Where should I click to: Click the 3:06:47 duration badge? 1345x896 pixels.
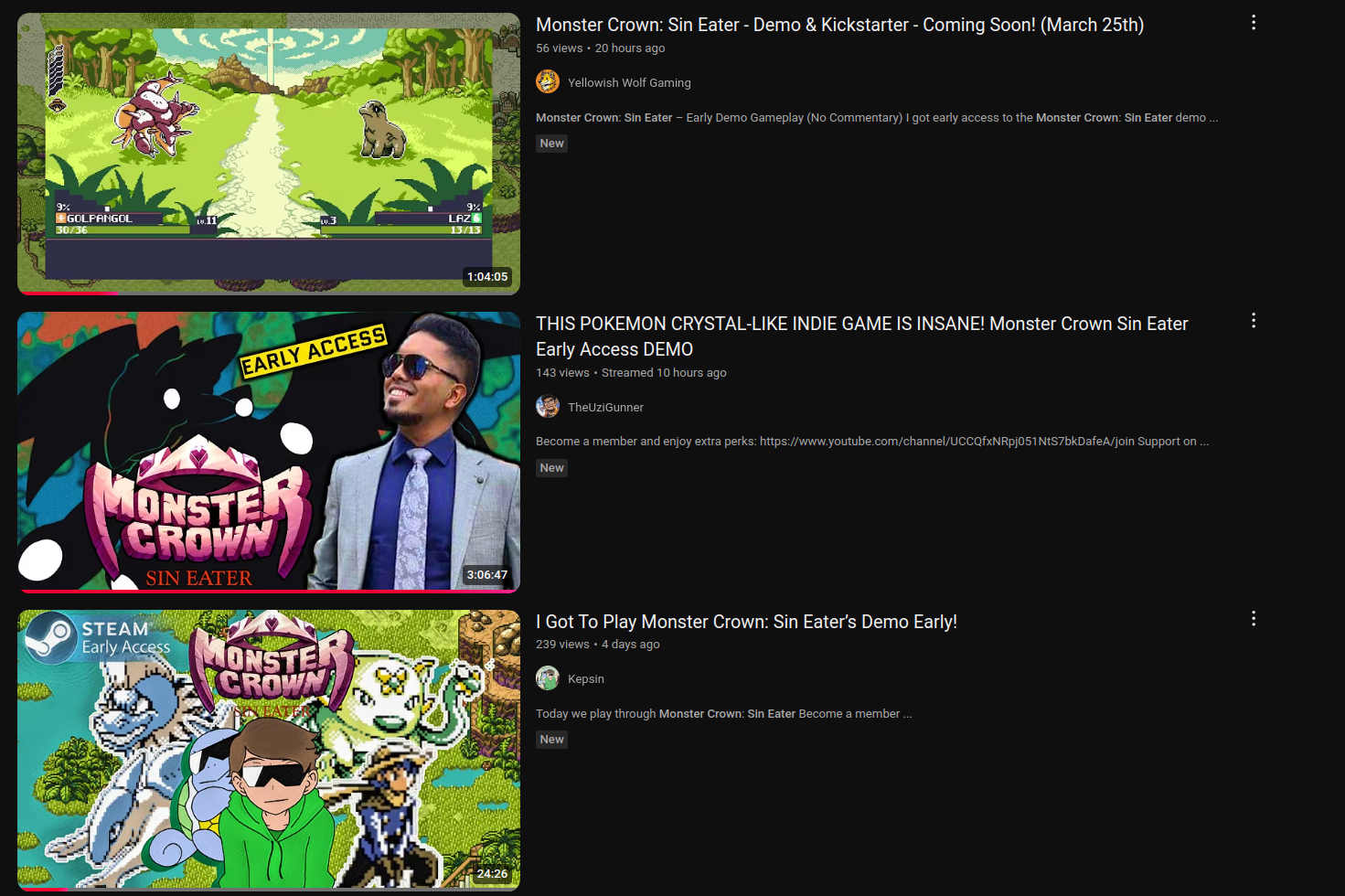click(487, 575)
